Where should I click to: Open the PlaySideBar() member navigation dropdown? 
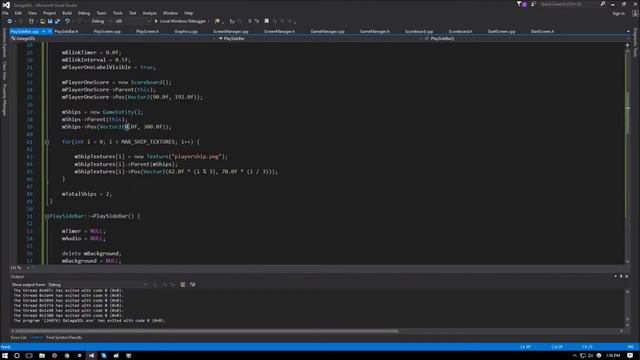(x=524, y=38)
